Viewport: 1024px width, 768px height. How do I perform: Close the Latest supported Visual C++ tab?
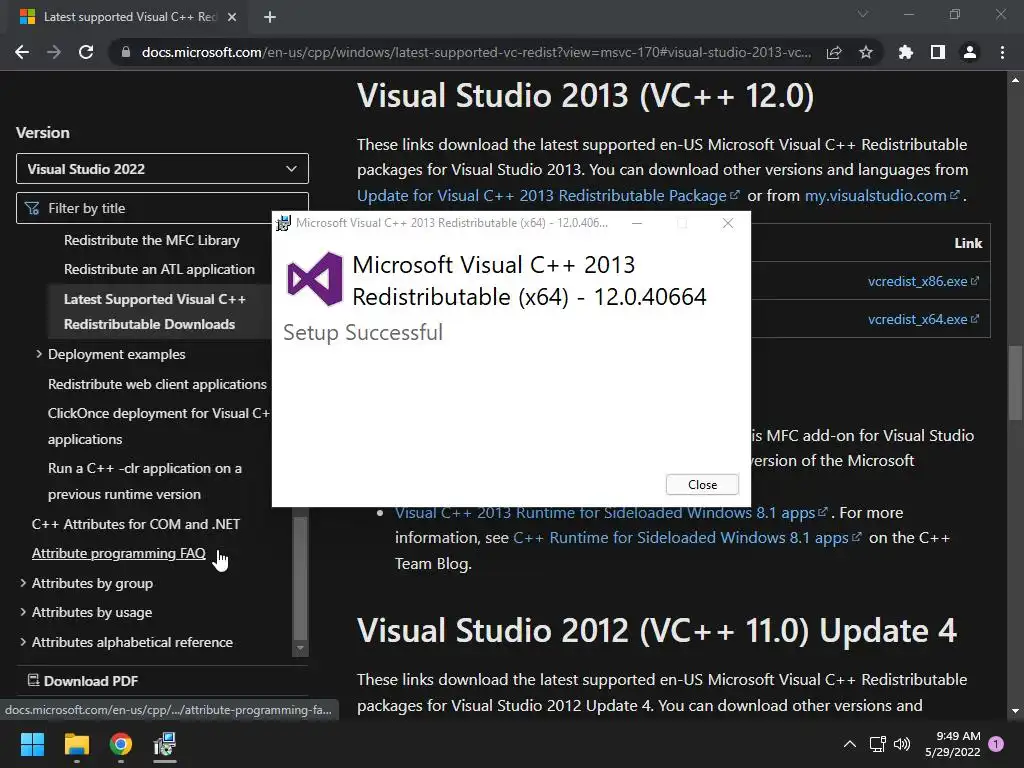pos(232,17)
